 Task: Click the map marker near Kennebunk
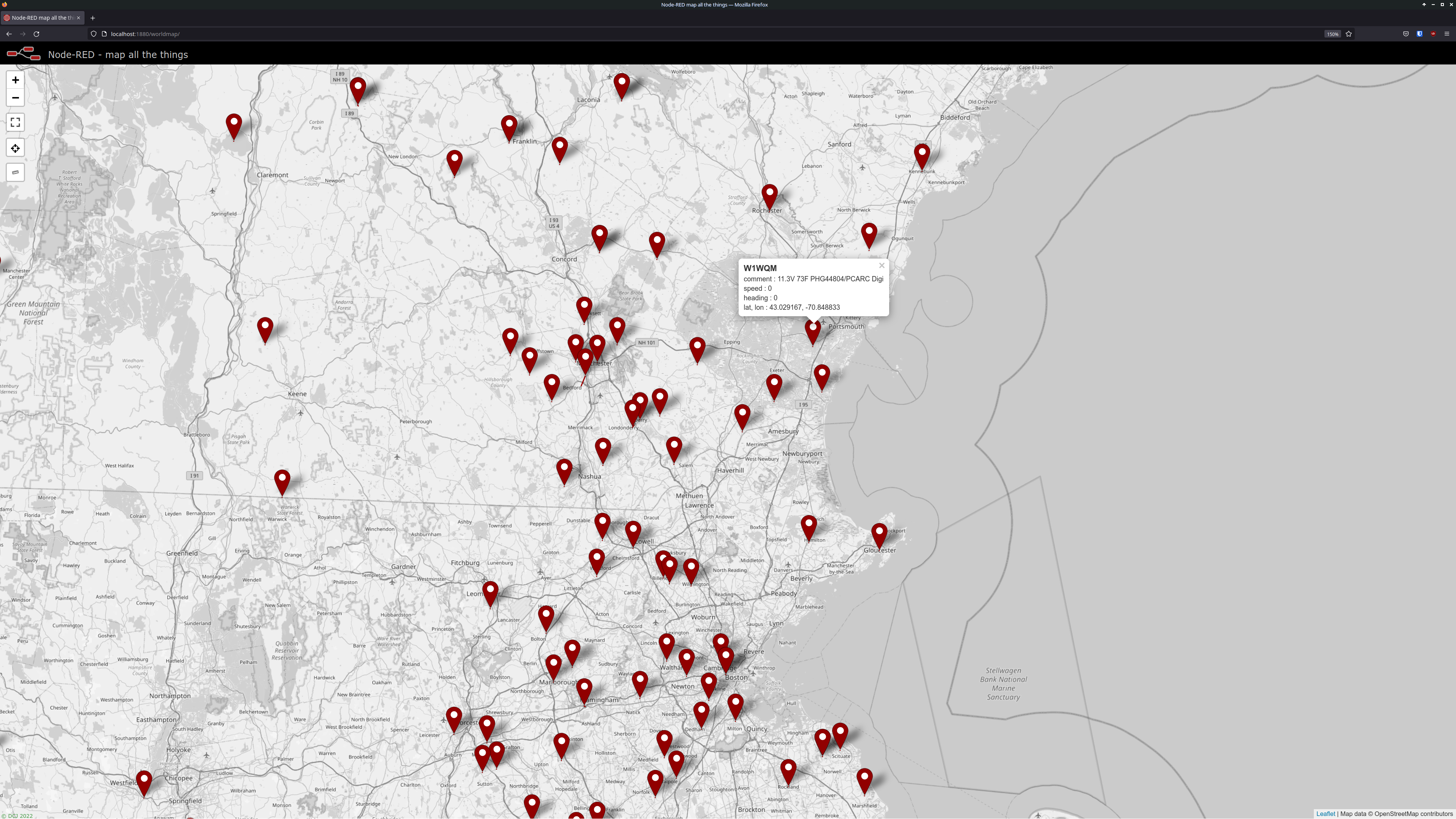[922, 157]
